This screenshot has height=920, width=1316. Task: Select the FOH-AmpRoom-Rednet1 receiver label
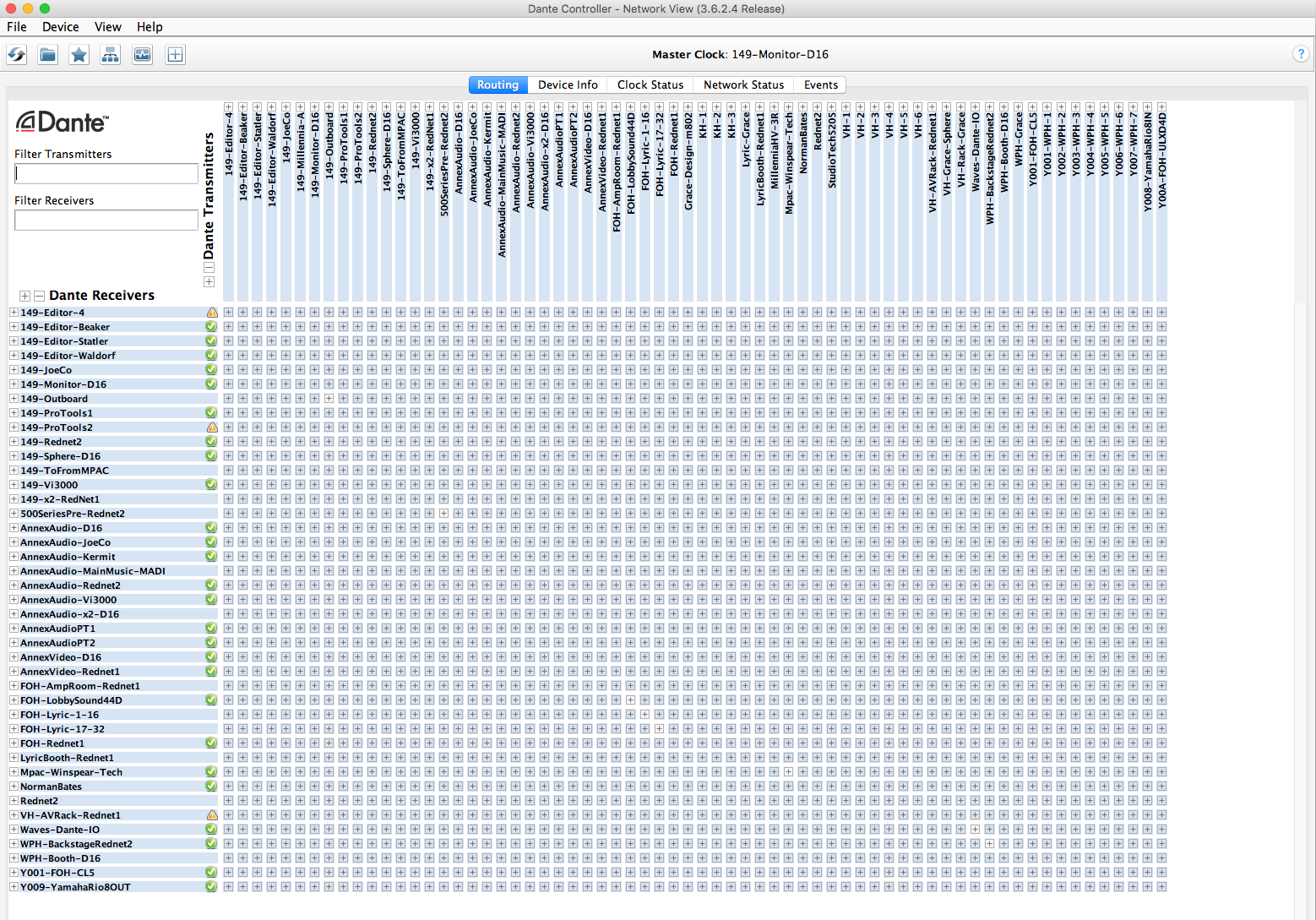[x=80, y=686]
